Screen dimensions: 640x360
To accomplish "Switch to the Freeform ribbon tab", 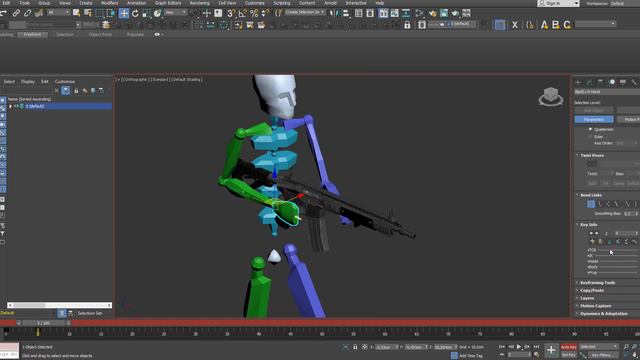I will coord(32,35).
